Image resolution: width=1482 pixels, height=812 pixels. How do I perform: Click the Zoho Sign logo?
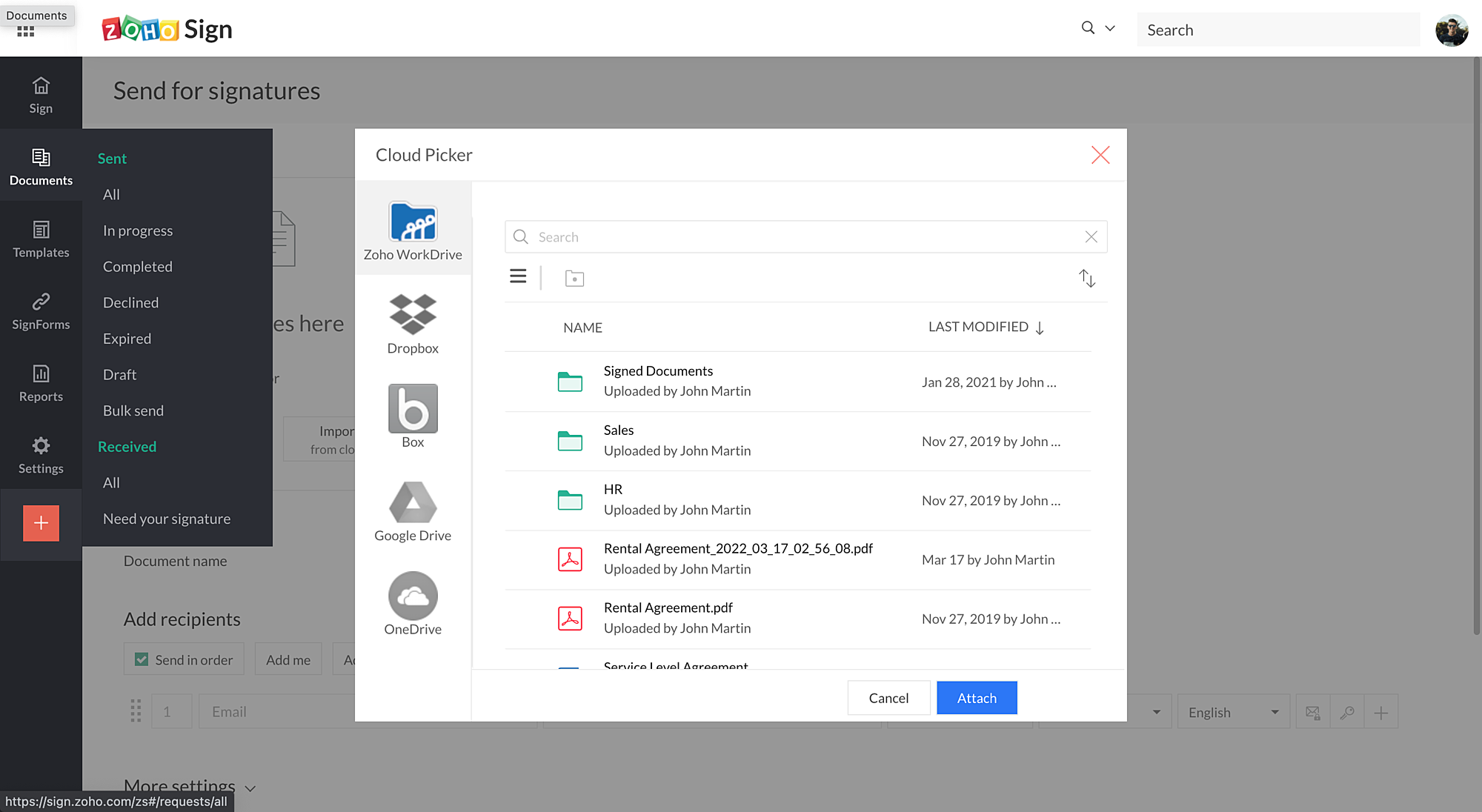(x=167, y=30)
